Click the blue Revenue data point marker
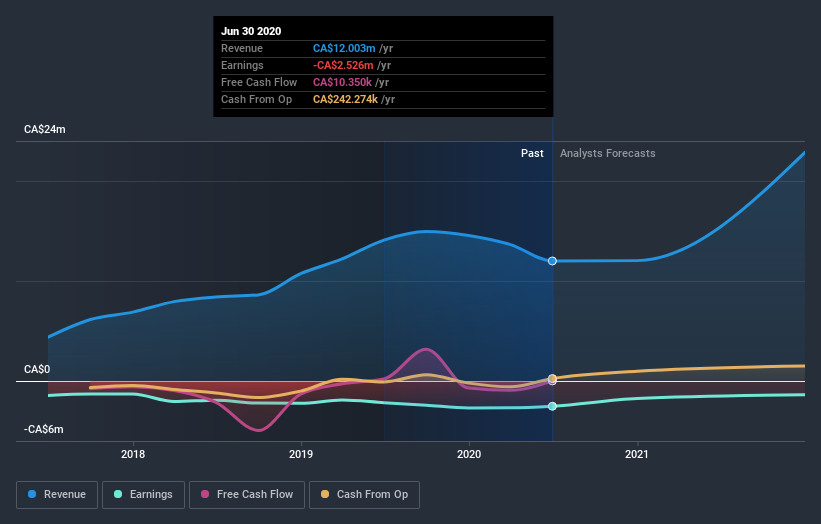 [x=552, y=261]
